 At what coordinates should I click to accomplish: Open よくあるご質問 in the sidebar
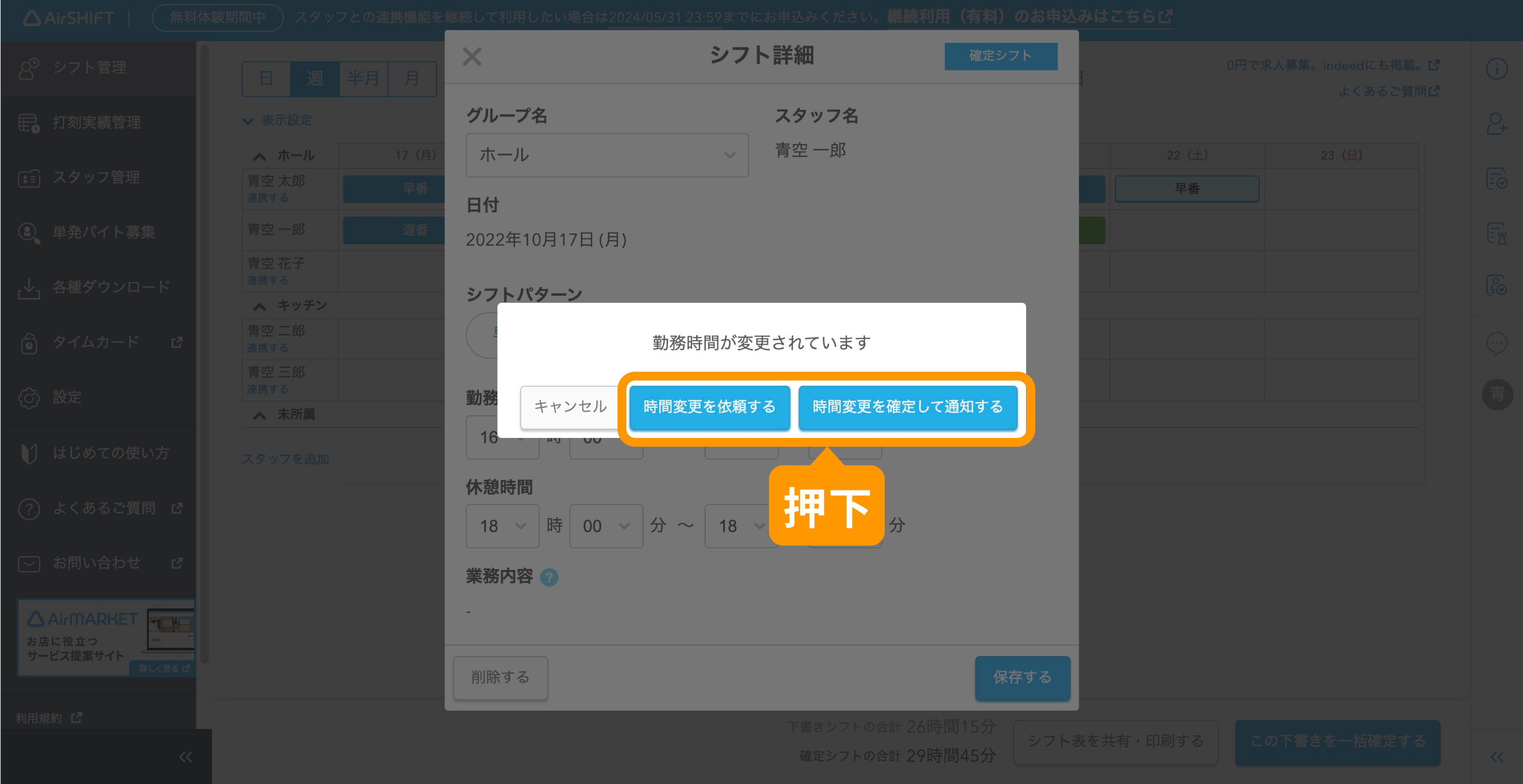[x=98, y=508]
